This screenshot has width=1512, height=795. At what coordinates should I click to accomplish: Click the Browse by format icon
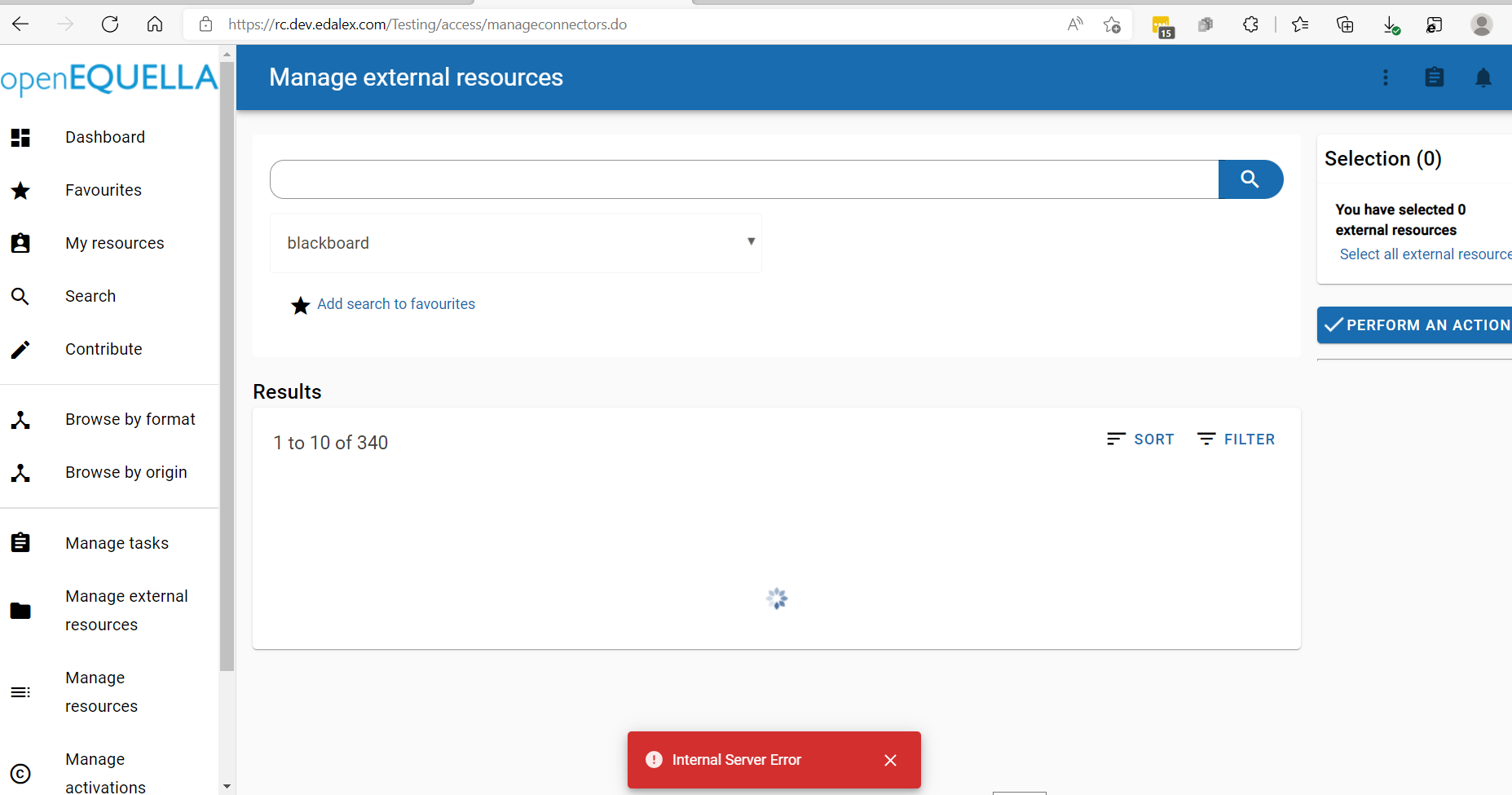[x=20, y=419]
